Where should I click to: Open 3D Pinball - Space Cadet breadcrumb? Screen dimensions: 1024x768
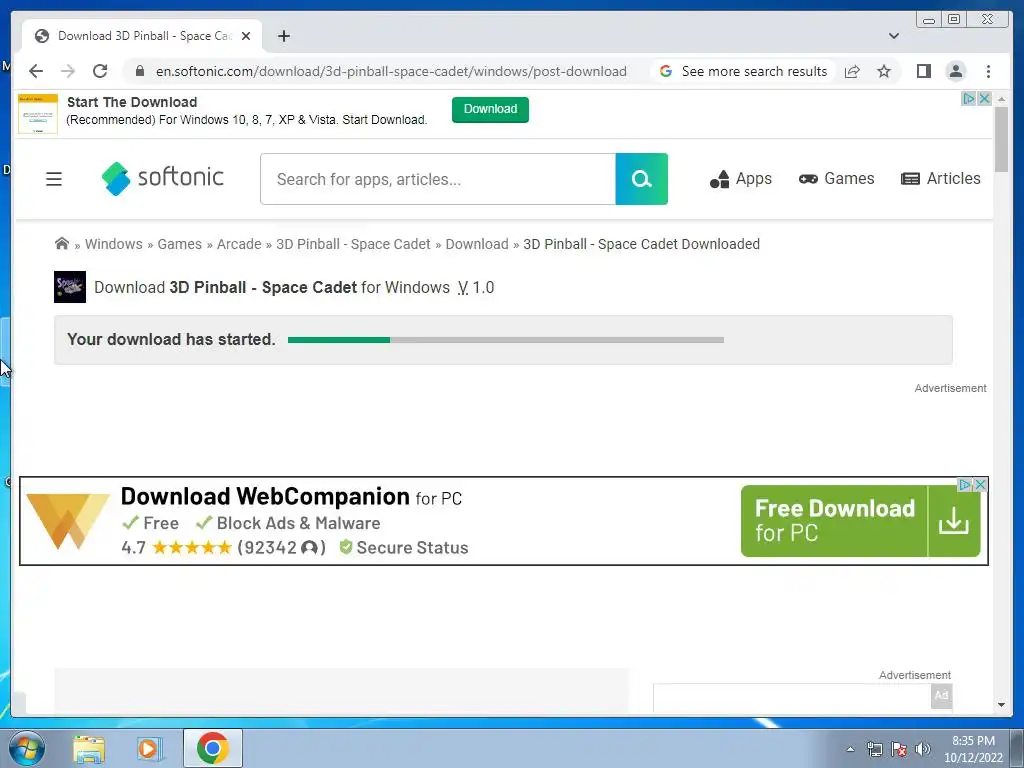coord(353,244)
